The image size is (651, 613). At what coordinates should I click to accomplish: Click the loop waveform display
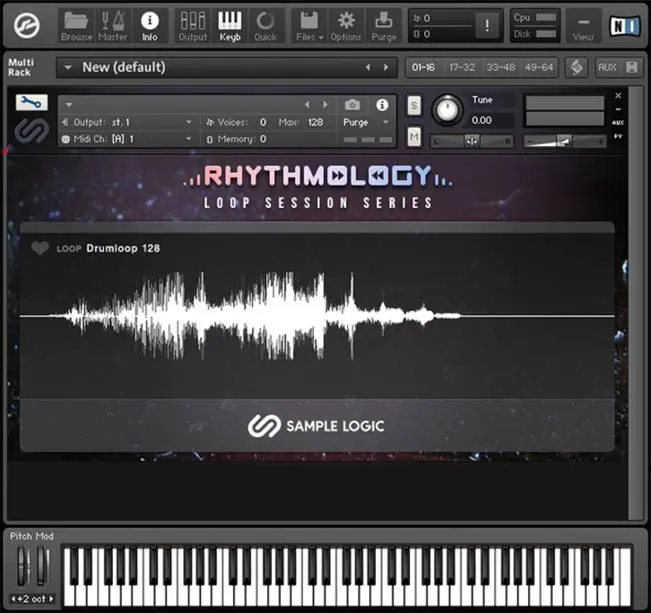pos(317,316)
